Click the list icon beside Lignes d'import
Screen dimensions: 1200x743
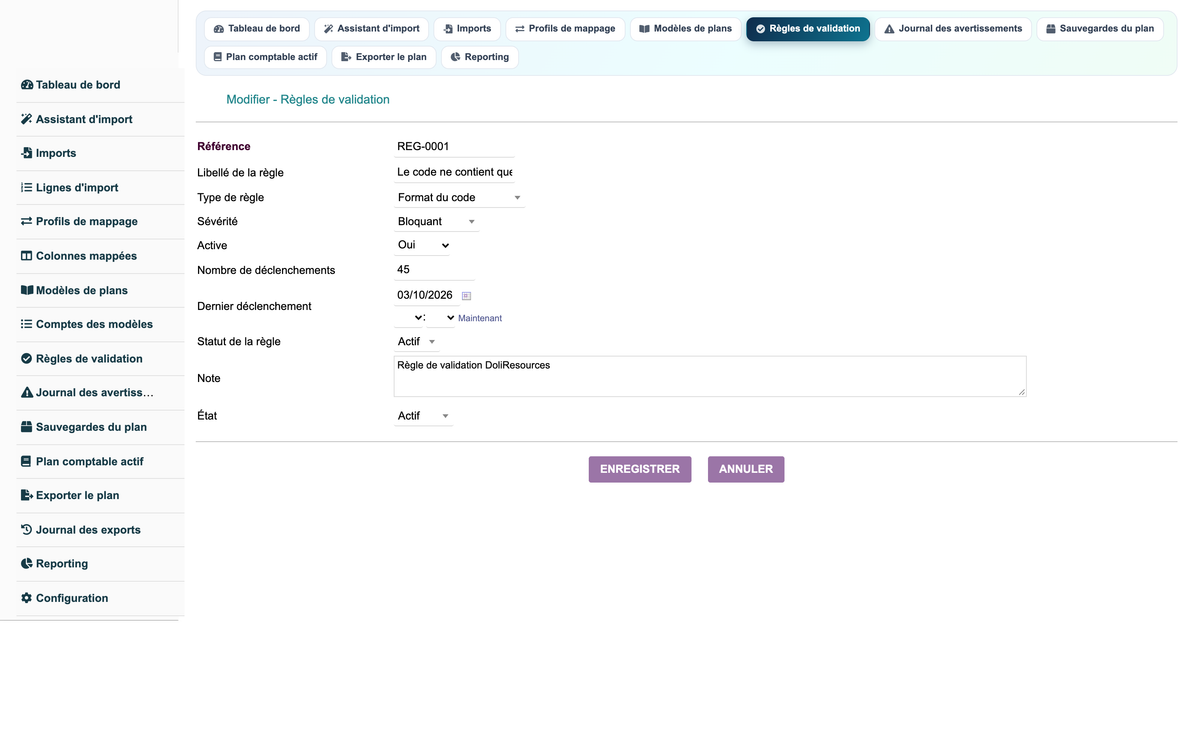(27, 188)
